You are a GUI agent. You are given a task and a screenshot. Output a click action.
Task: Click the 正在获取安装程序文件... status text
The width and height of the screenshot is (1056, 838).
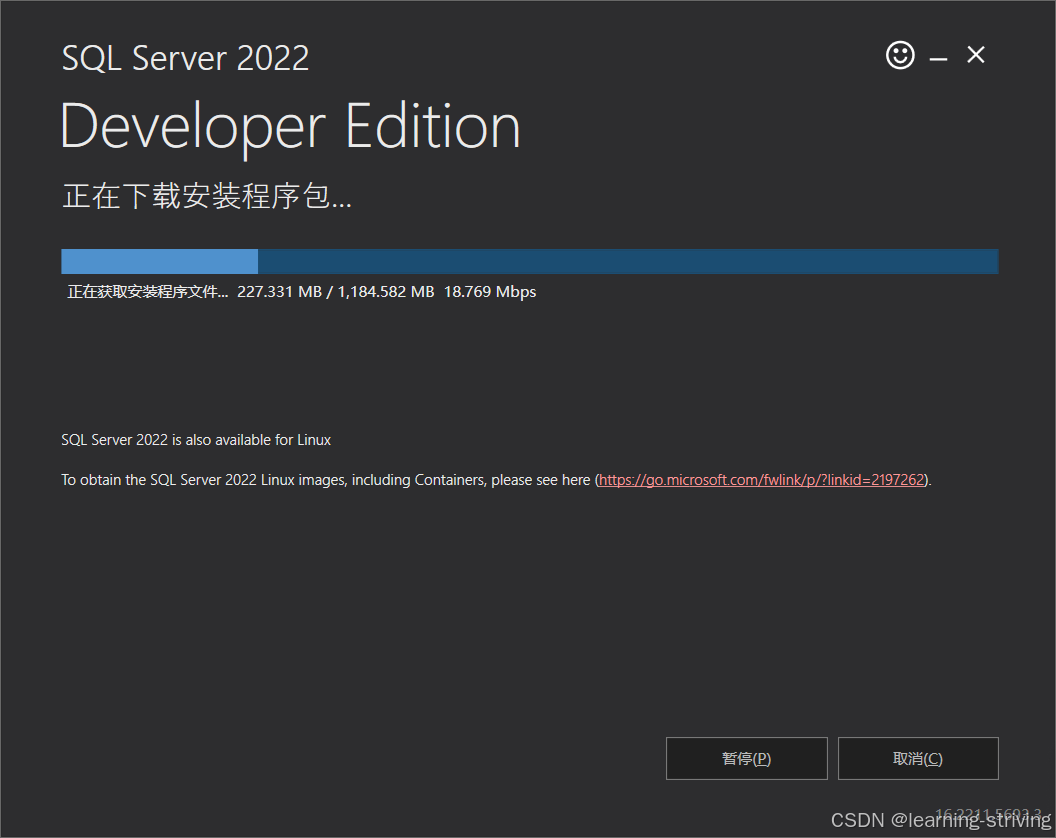[147, 292]
